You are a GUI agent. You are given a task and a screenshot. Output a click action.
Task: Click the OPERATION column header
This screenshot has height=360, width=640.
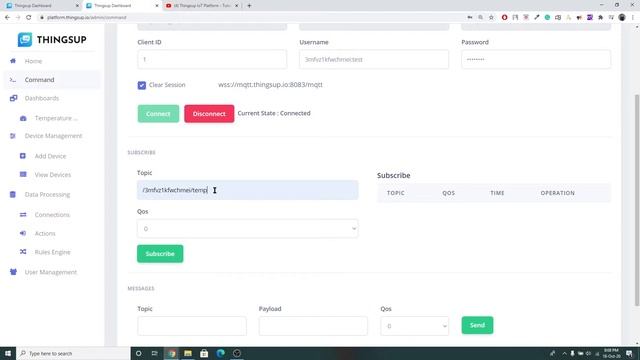558,193
